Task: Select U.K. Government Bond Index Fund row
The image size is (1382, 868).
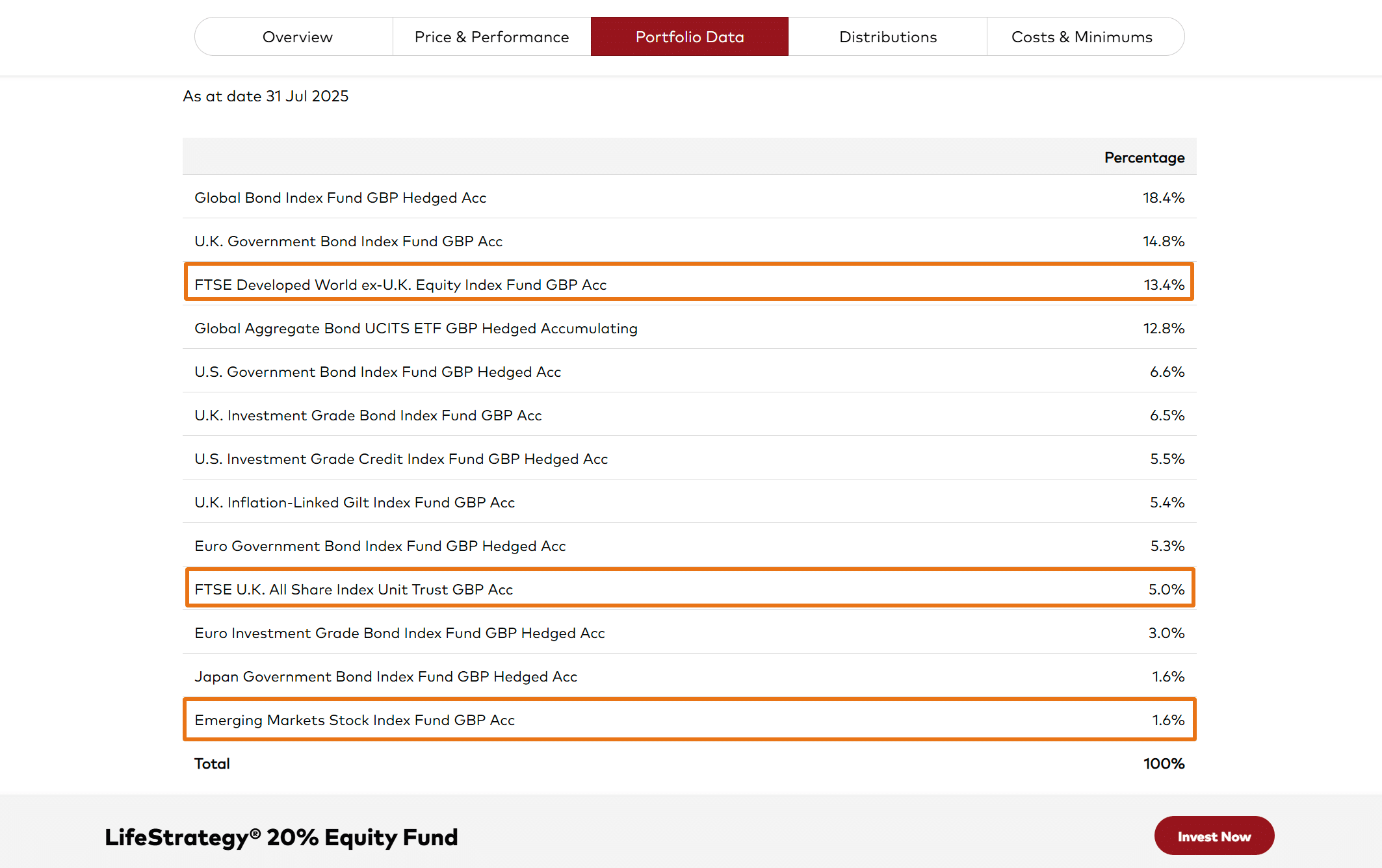Action: pyautogui.click(x=690, y=241)
